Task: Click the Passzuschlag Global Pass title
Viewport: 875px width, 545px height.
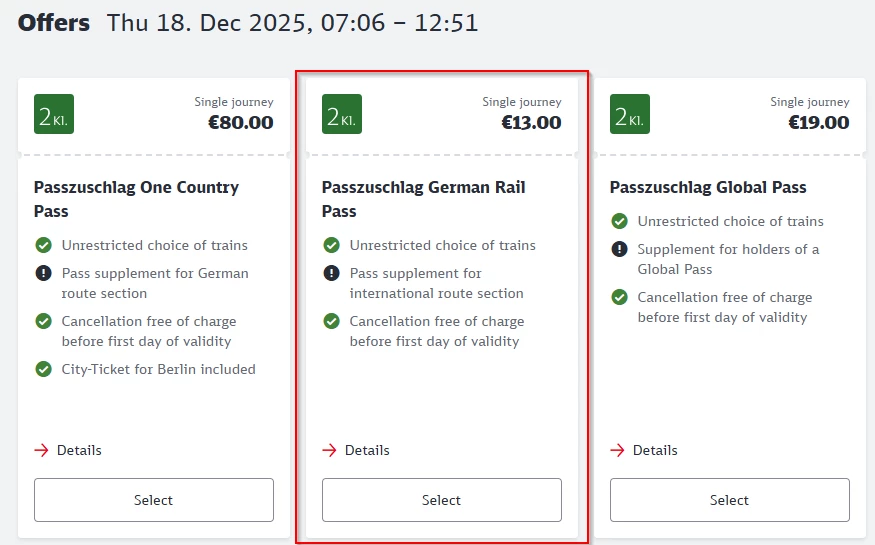Action: (x=707, y=187)
